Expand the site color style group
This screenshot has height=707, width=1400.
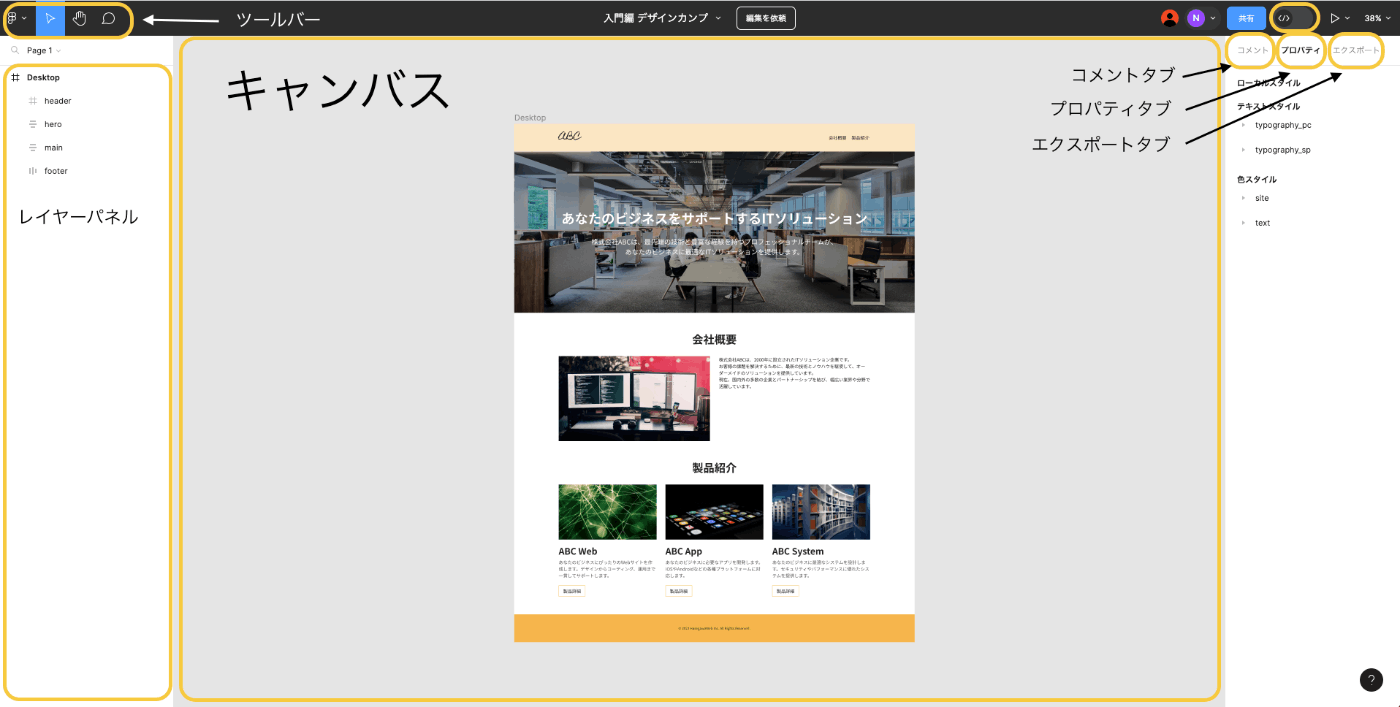(x=1244, y=198)
